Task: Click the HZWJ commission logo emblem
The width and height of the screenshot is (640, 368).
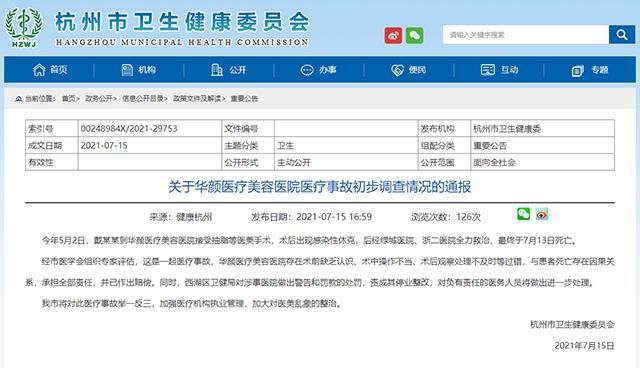Action: 24,27
